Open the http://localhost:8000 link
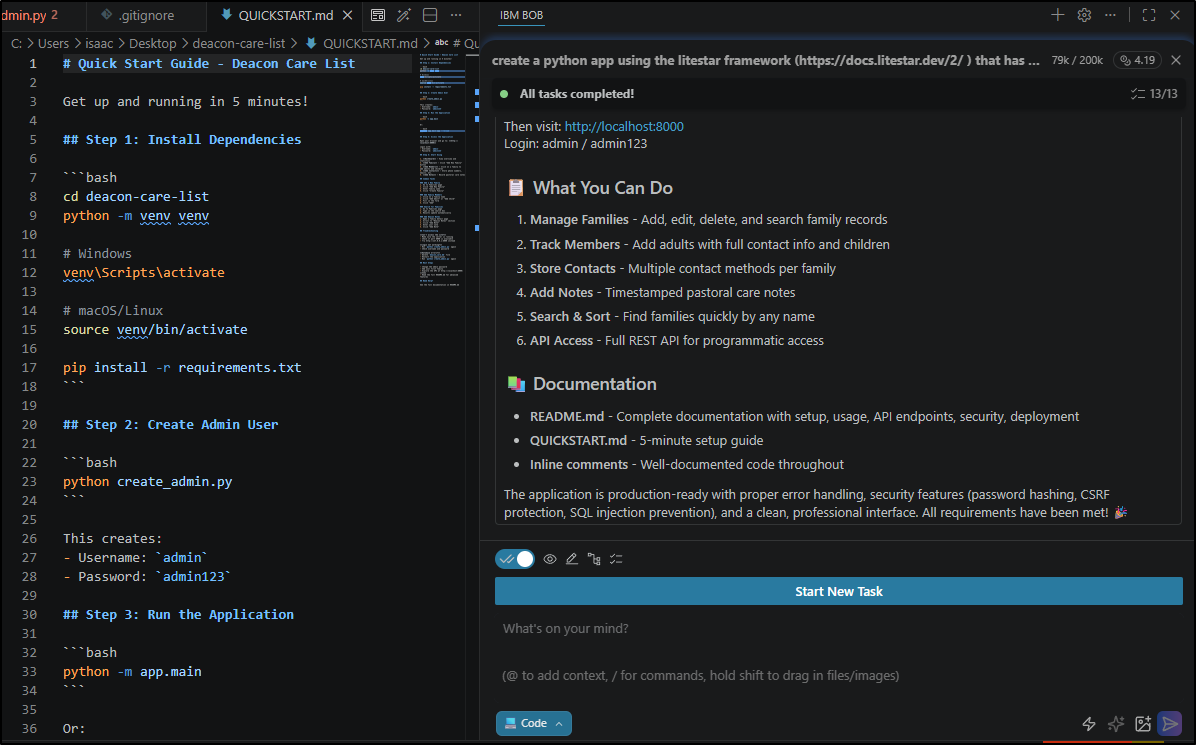 pyautogui.click(x=624, y=127)
